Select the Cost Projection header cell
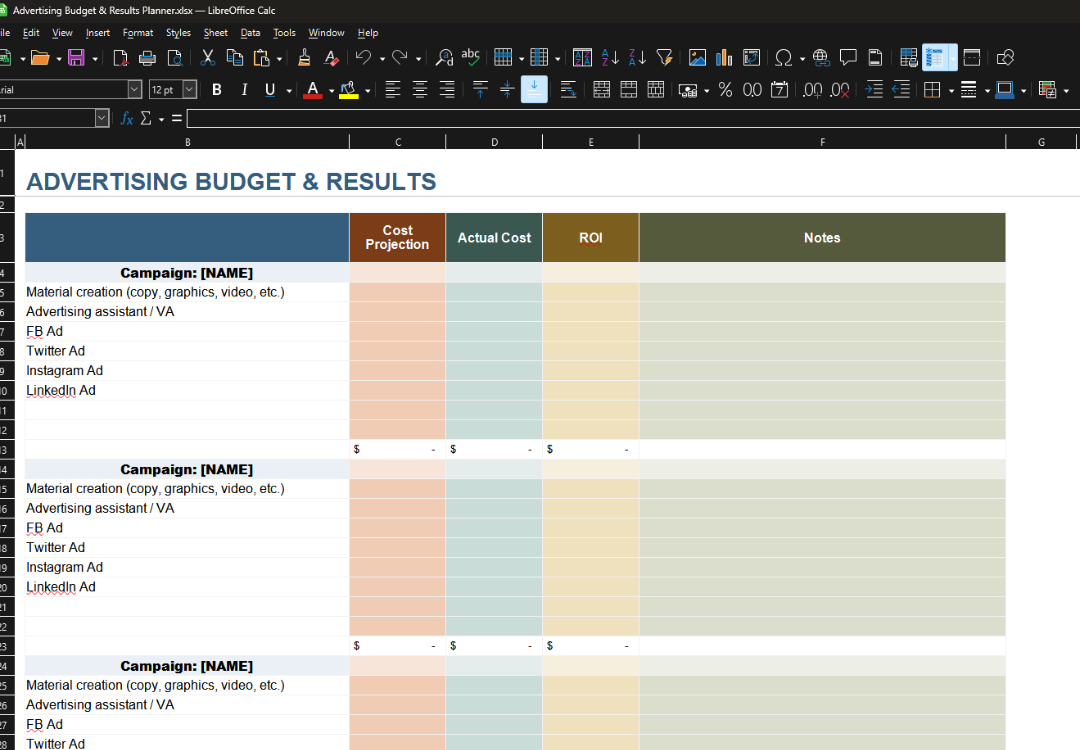The image size is (1080, 750). coord(397,238)
